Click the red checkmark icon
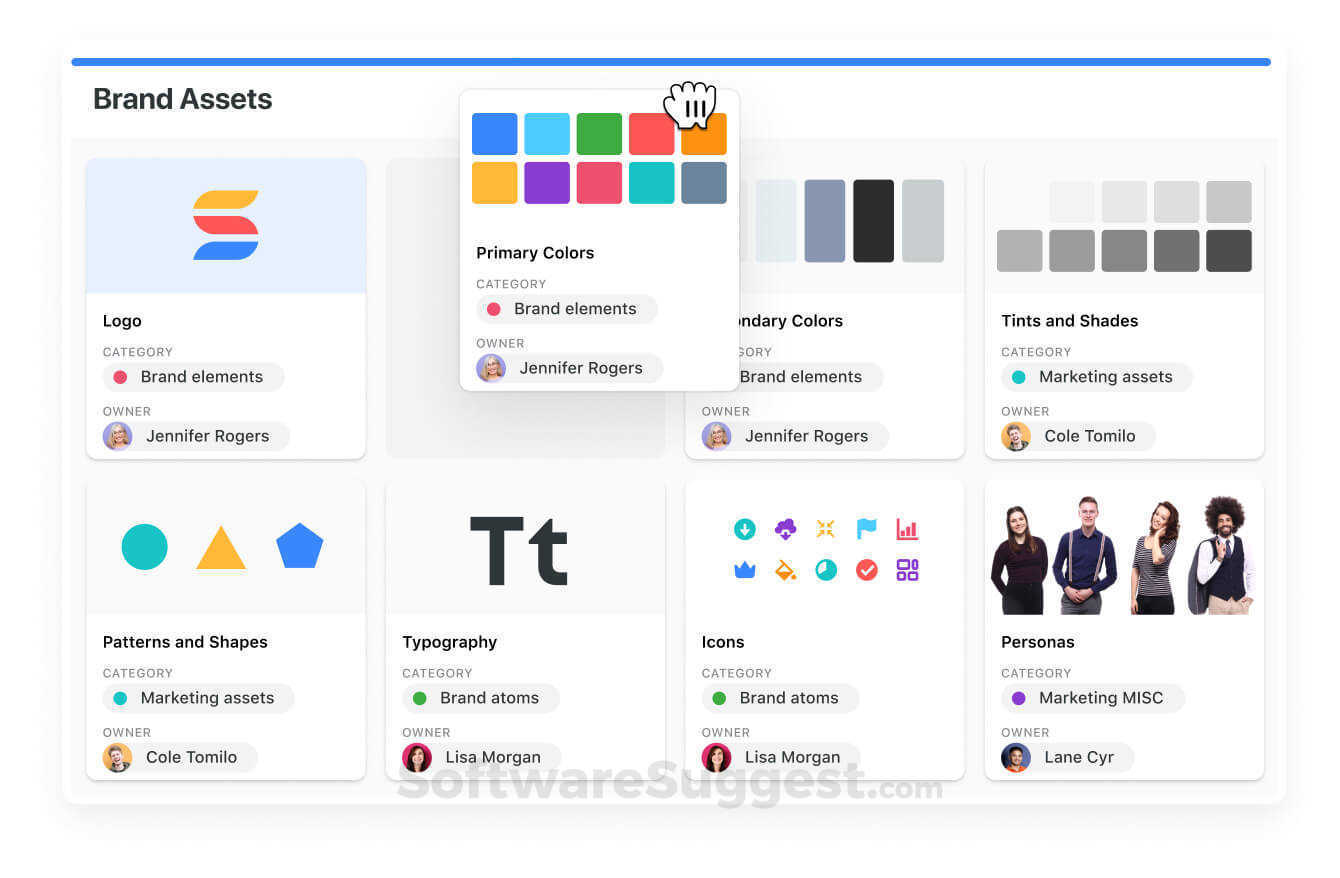This screenshot has height=878, width=1340. tap(866, 569)
